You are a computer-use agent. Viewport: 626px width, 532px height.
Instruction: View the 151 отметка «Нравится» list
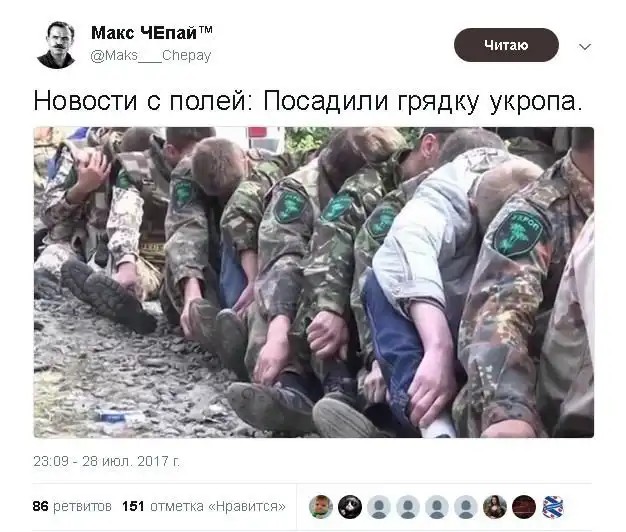pos(204,506)
